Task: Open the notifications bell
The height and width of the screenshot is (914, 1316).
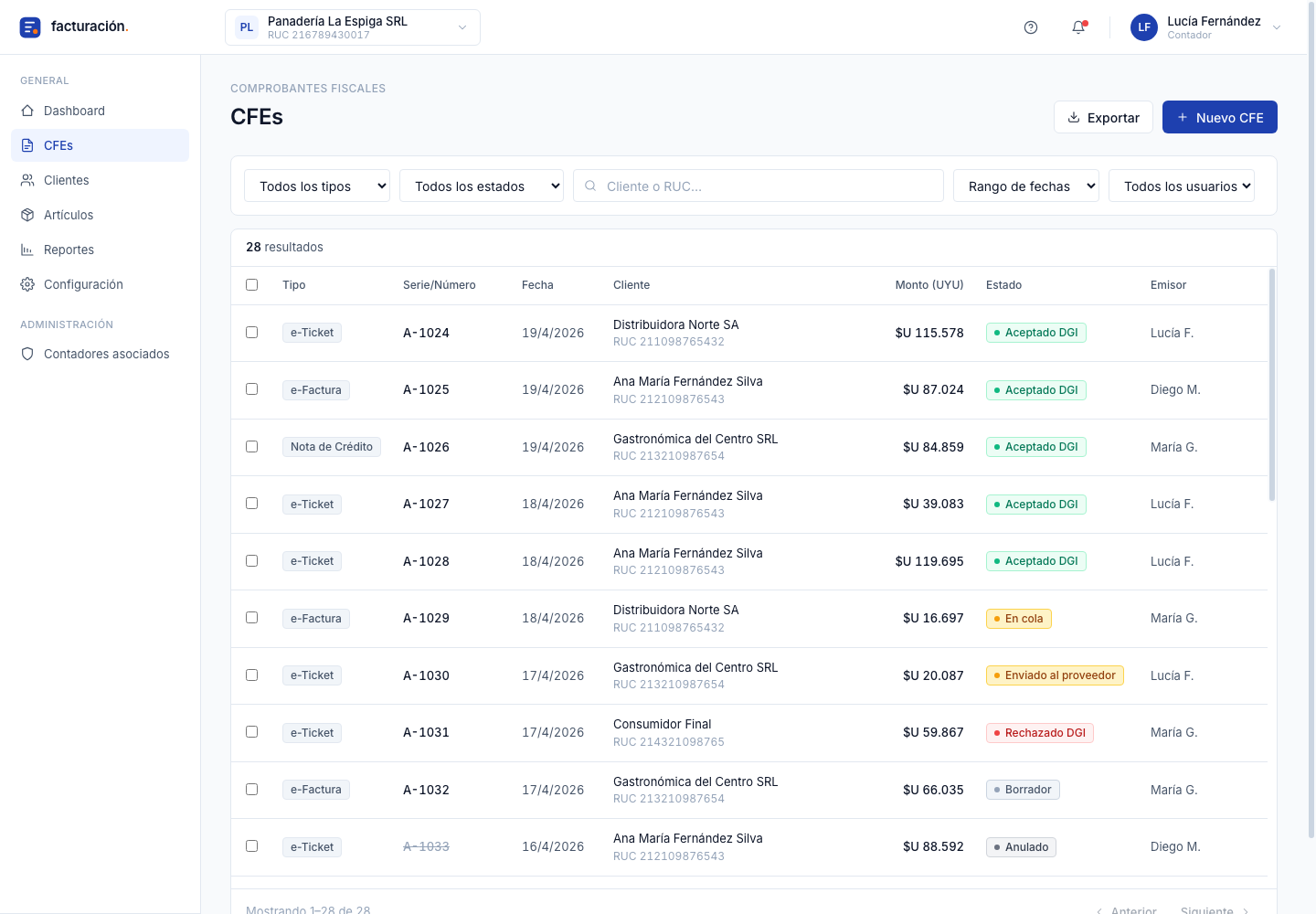Action: pos(1078,27)
